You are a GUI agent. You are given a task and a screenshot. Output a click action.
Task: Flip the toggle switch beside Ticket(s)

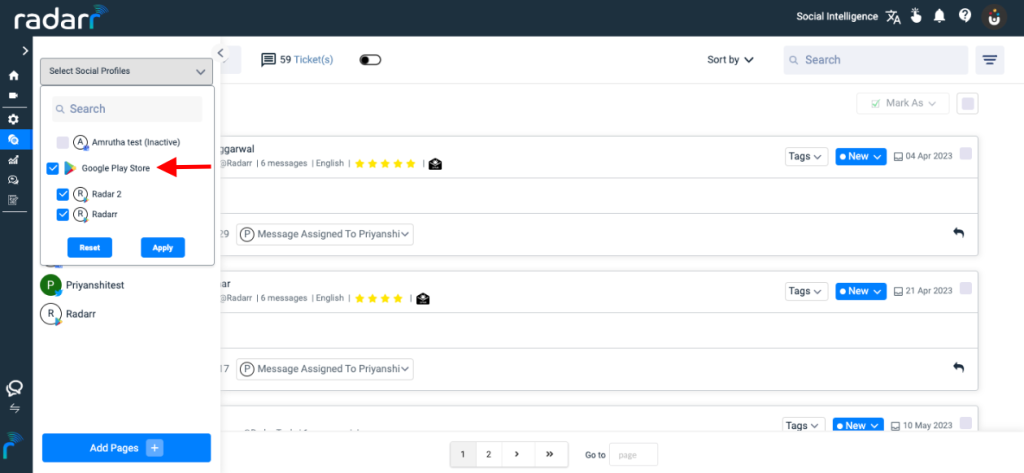tap(370, 60)
